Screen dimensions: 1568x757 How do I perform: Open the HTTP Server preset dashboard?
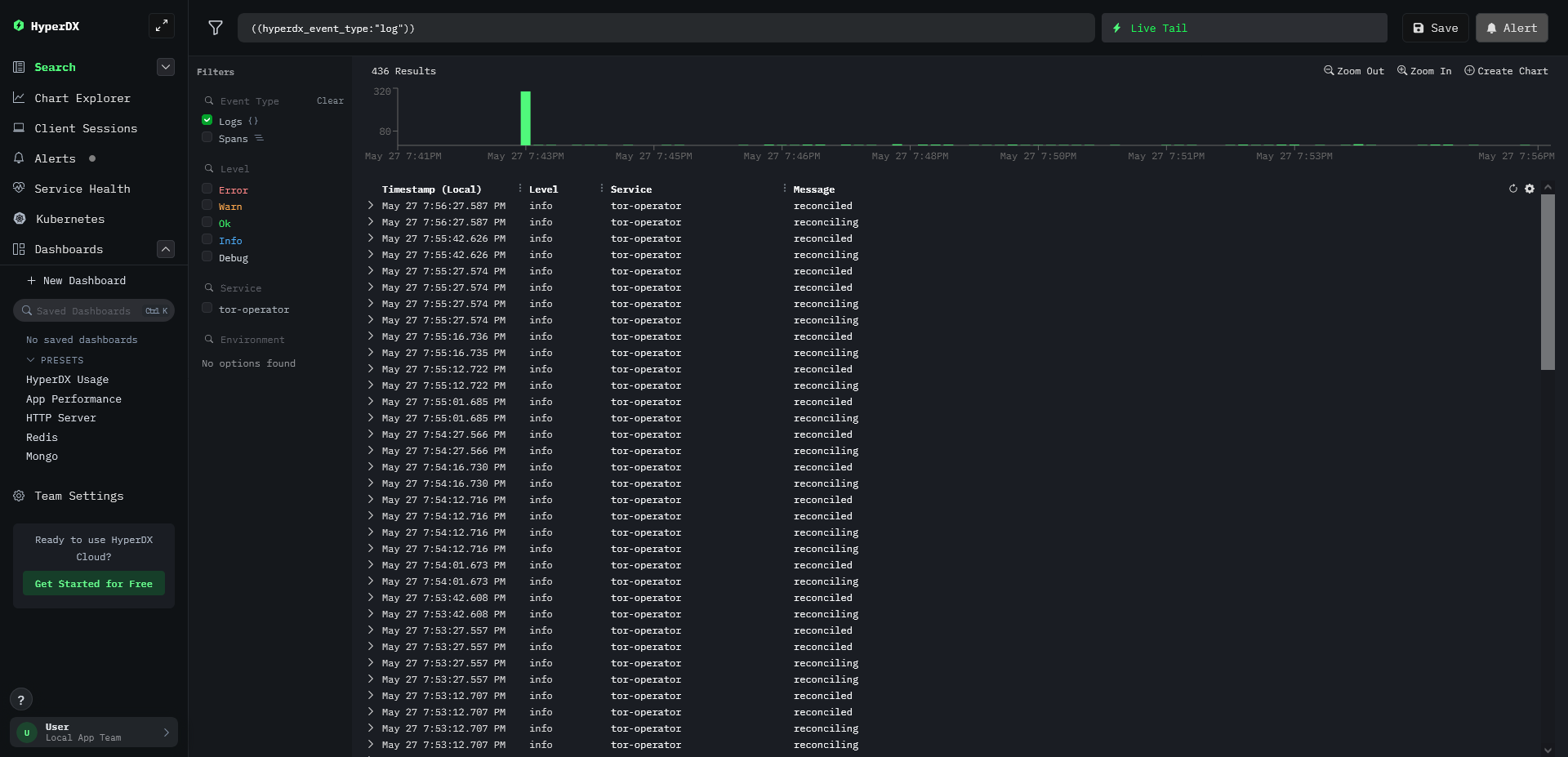(61, 418)
